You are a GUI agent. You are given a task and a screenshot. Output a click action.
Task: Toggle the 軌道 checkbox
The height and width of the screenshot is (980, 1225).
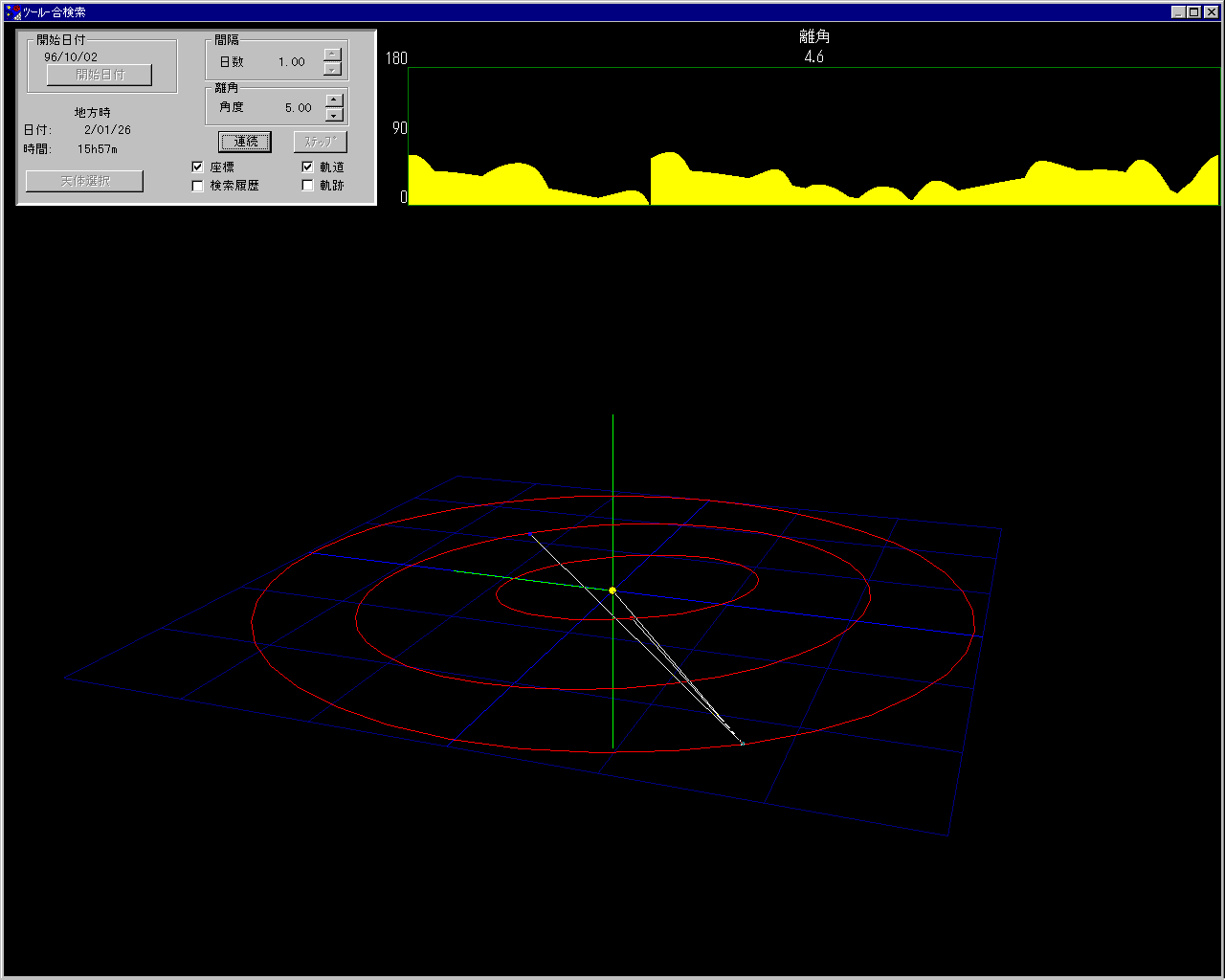point(308,167)
